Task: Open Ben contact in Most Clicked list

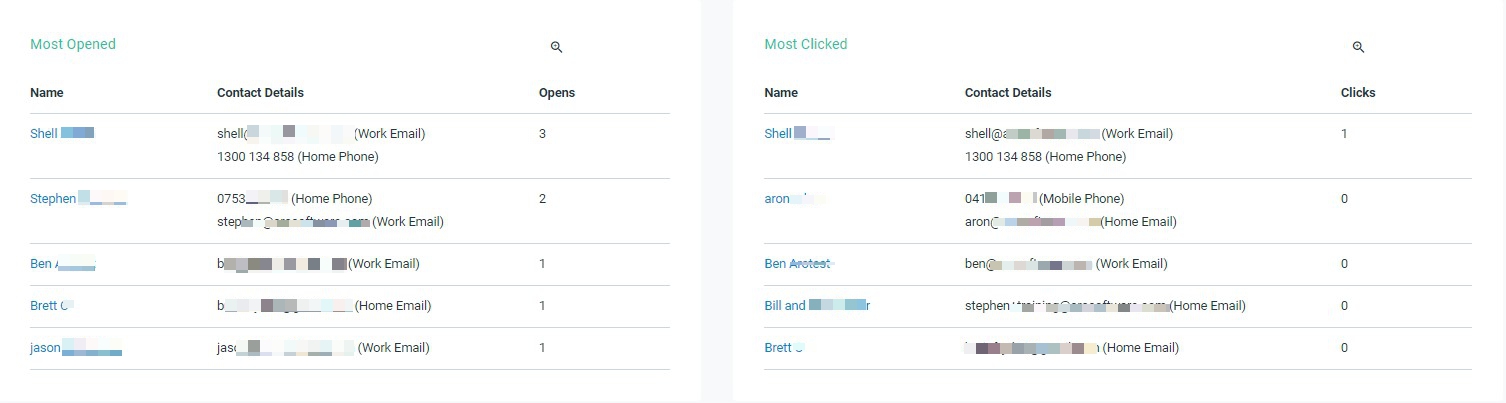Action: [798, 264]
